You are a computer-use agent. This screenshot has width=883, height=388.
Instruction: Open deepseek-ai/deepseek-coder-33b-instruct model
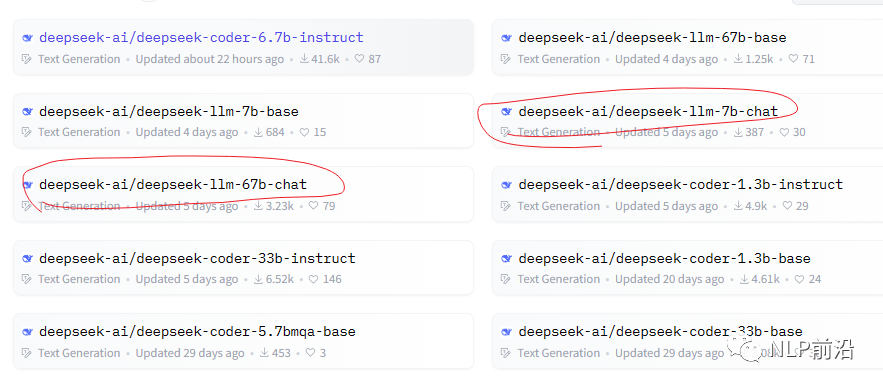click(197, 258)
